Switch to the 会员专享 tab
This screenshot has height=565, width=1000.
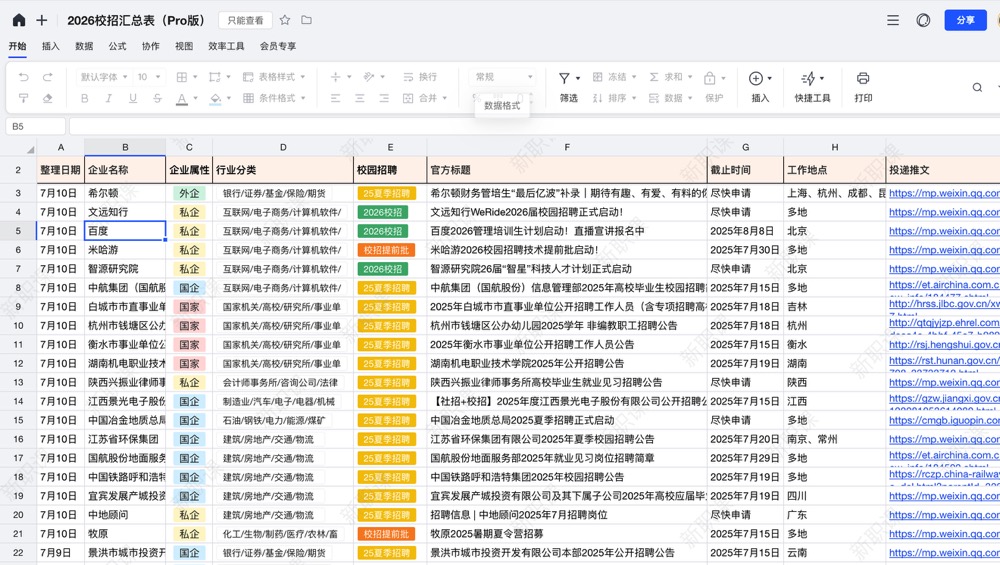(278, 46)
